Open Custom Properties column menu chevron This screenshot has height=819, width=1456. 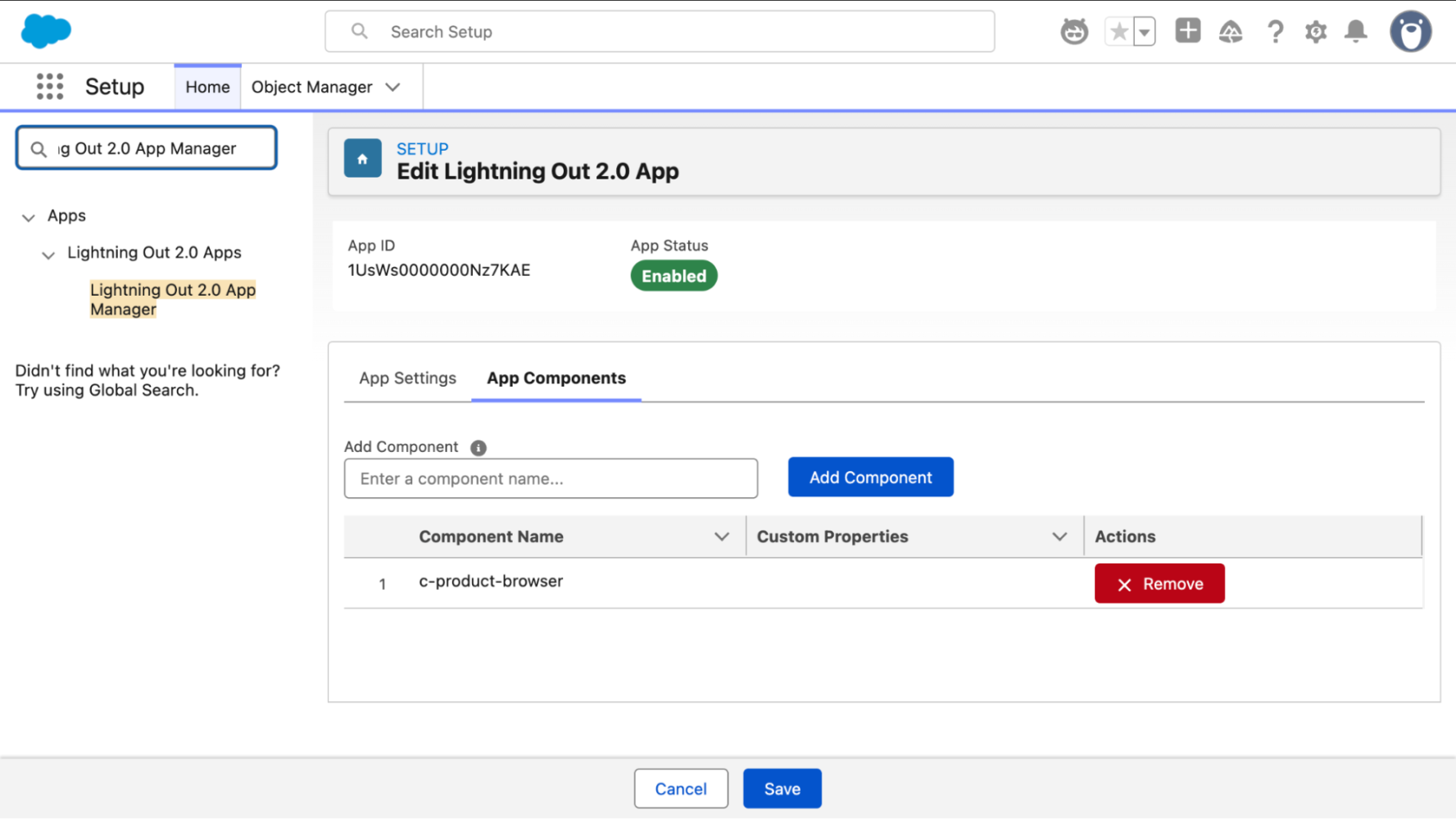tap(1059, 537)
